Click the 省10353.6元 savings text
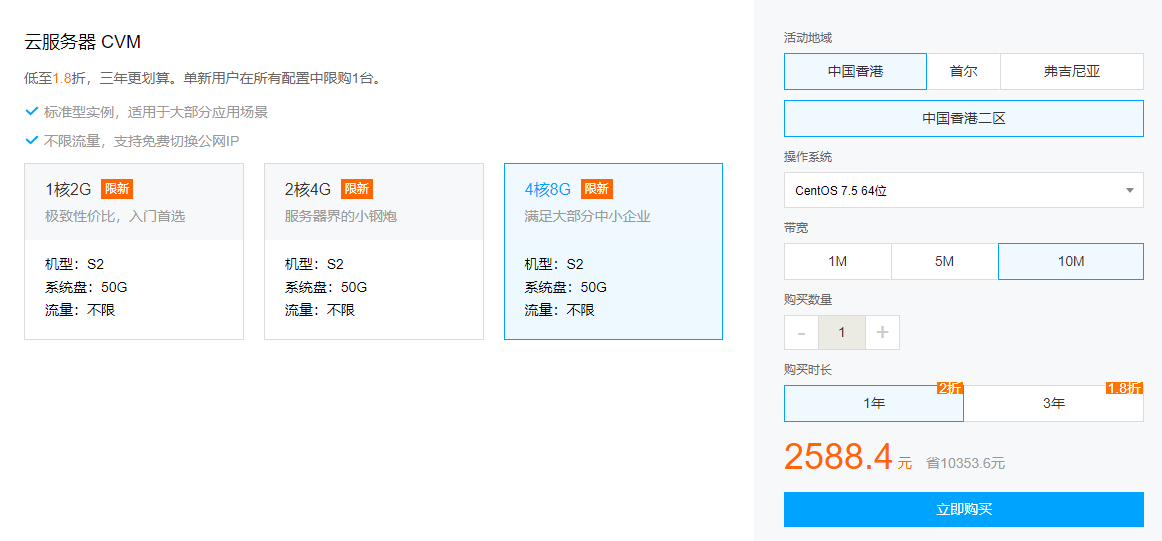The image size is (1162, 541). (965, 463)
